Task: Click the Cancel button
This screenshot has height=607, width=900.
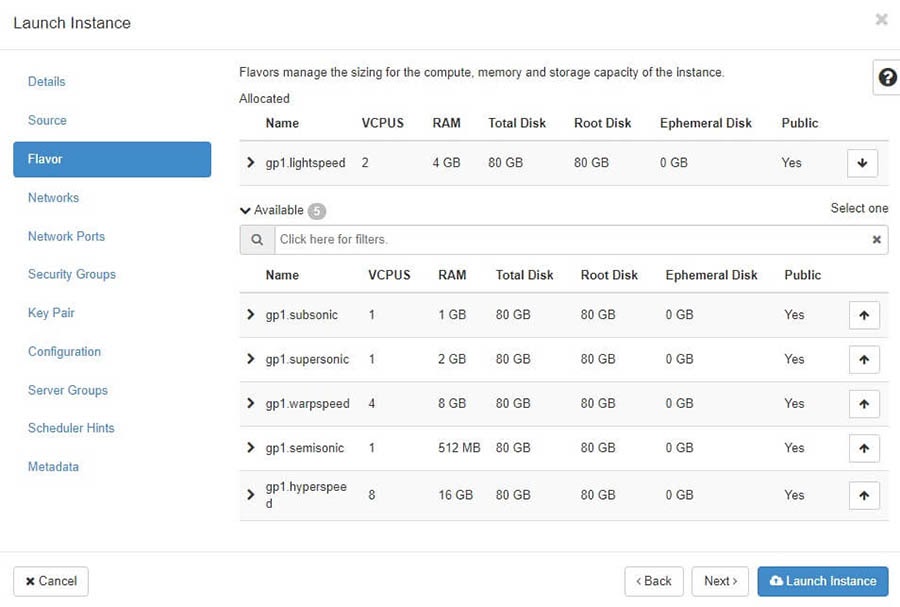Action: coord(51,581)
